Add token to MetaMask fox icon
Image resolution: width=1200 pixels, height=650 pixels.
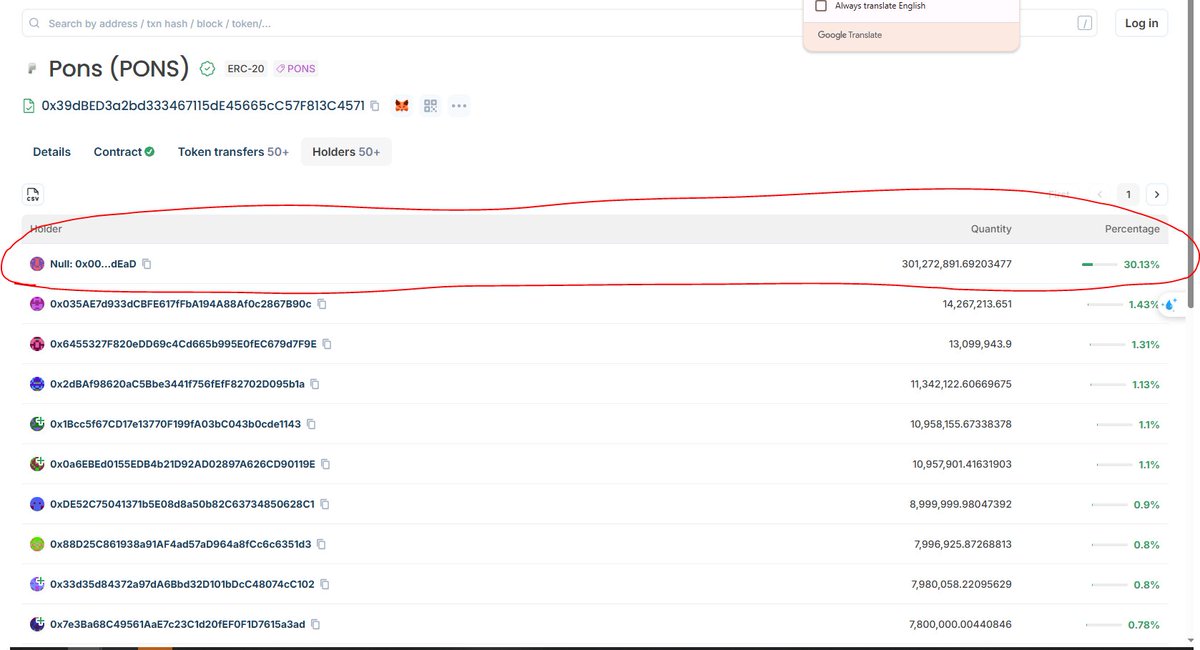point(402,105)
